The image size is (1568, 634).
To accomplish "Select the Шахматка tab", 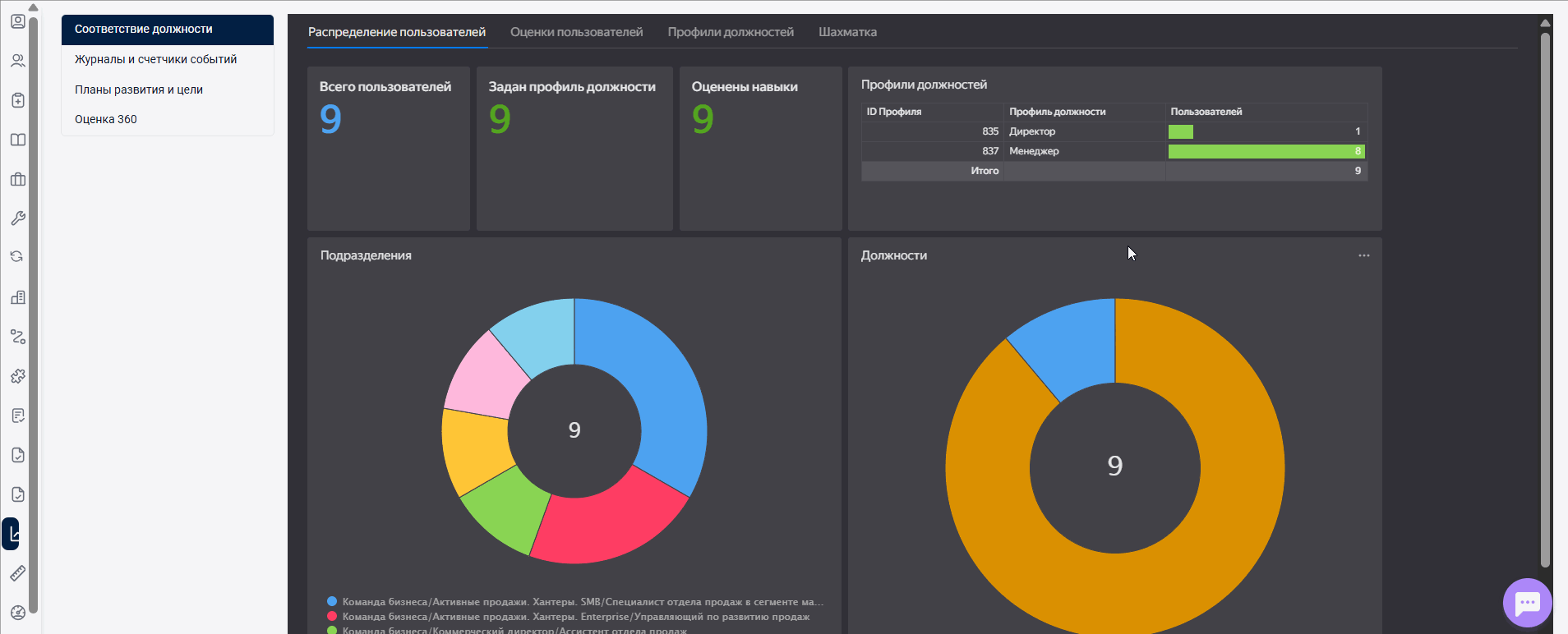I will click(x=847, y=32).
